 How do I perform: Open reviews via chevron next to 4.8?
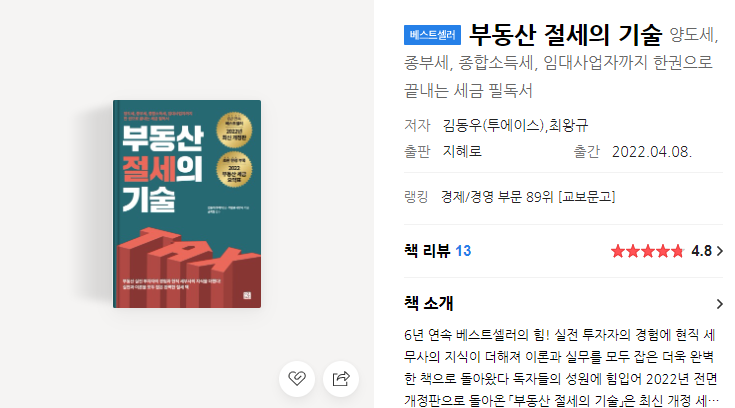tap(720, 251)
